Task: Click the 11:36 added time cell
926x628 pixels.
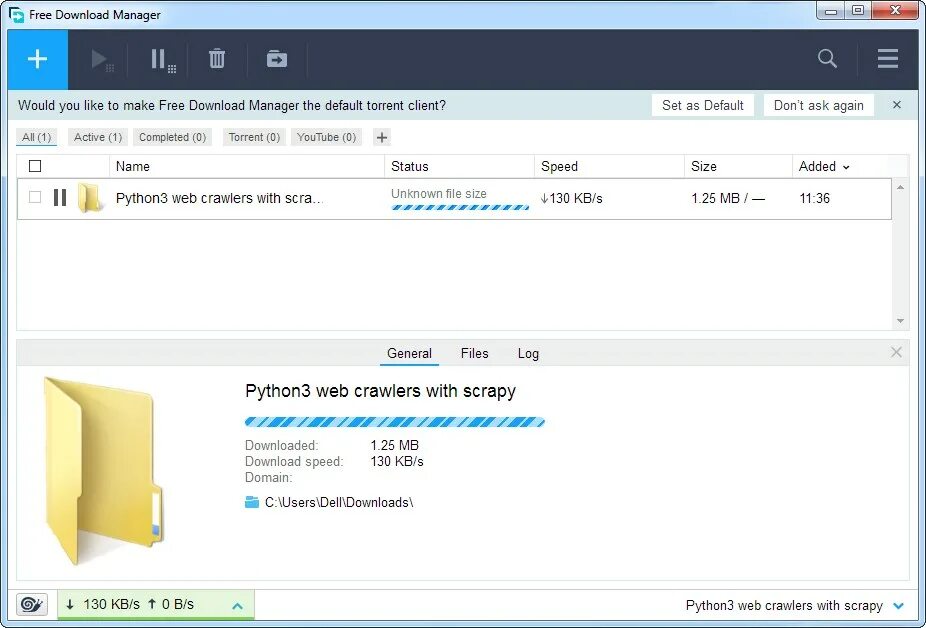Action: (x=814, y=199)
